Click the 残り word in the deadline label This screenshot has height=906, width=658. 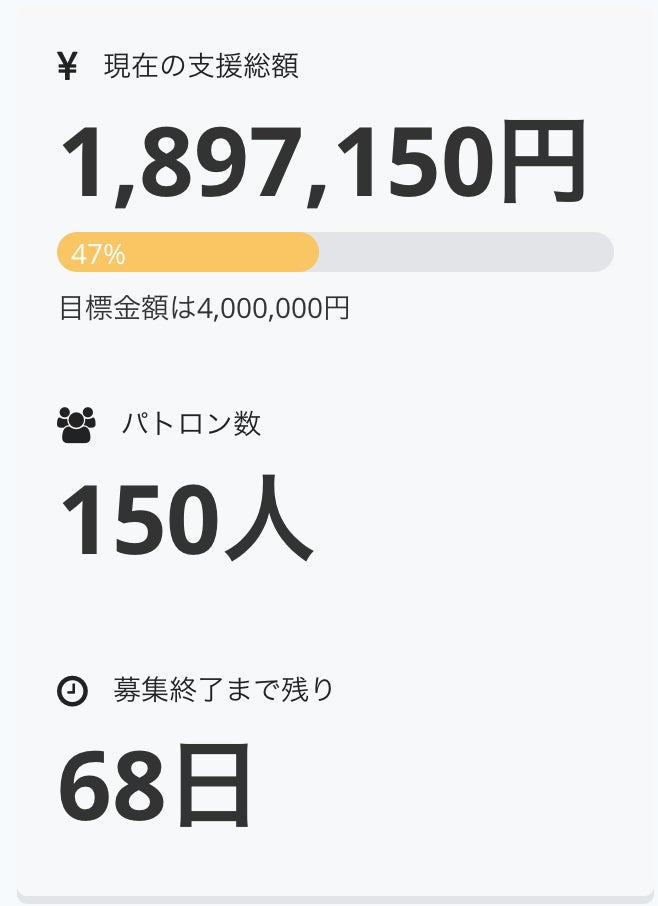(x=309, y=690)
